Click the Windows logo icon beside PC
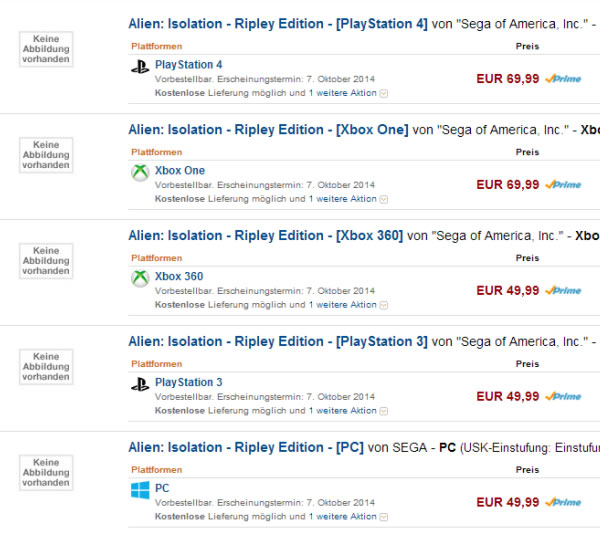The image size is (600, 534). click(140, 490)
